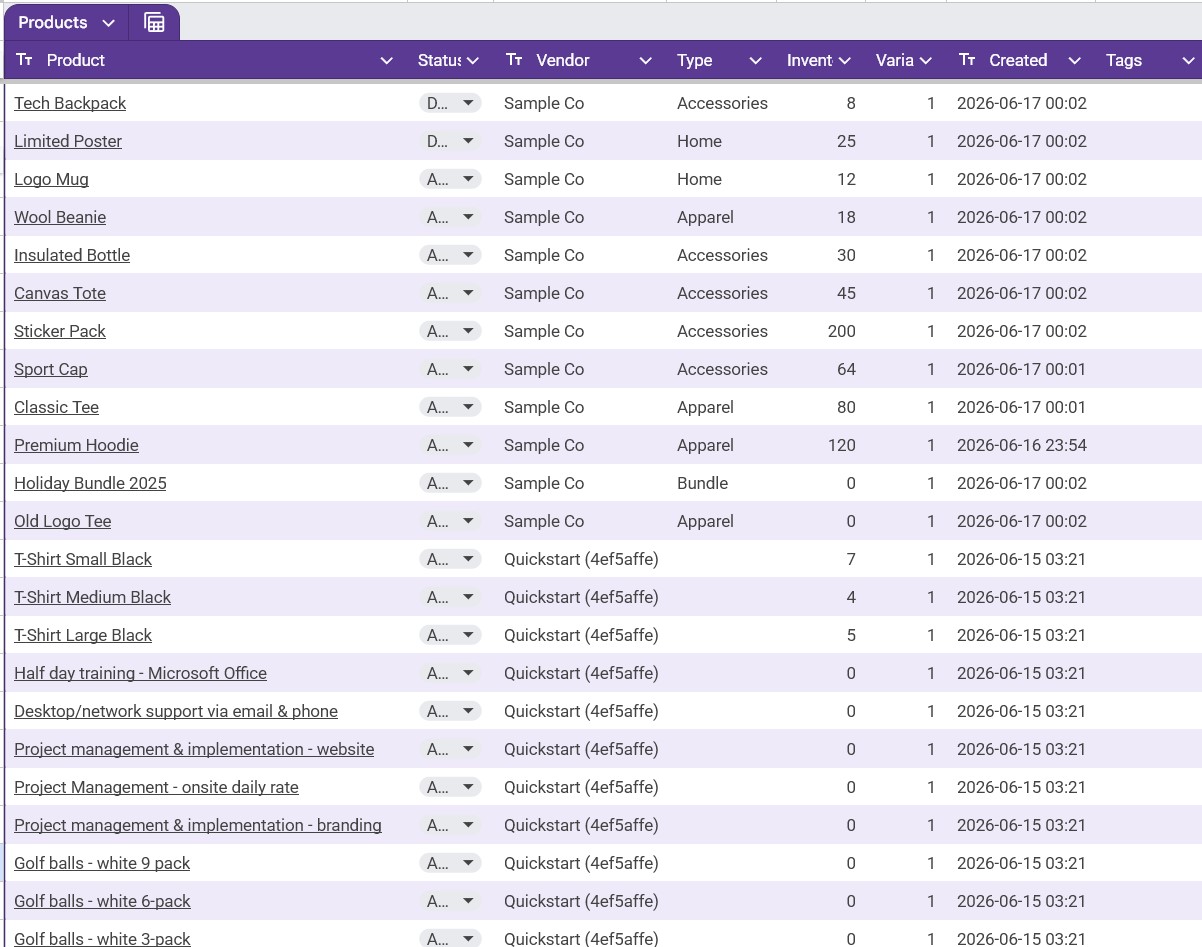This screenshot has width=1202, height=947.
Task: Open Project management & implementation - website link
Action: pyautogui.click(x=194, y=749)
